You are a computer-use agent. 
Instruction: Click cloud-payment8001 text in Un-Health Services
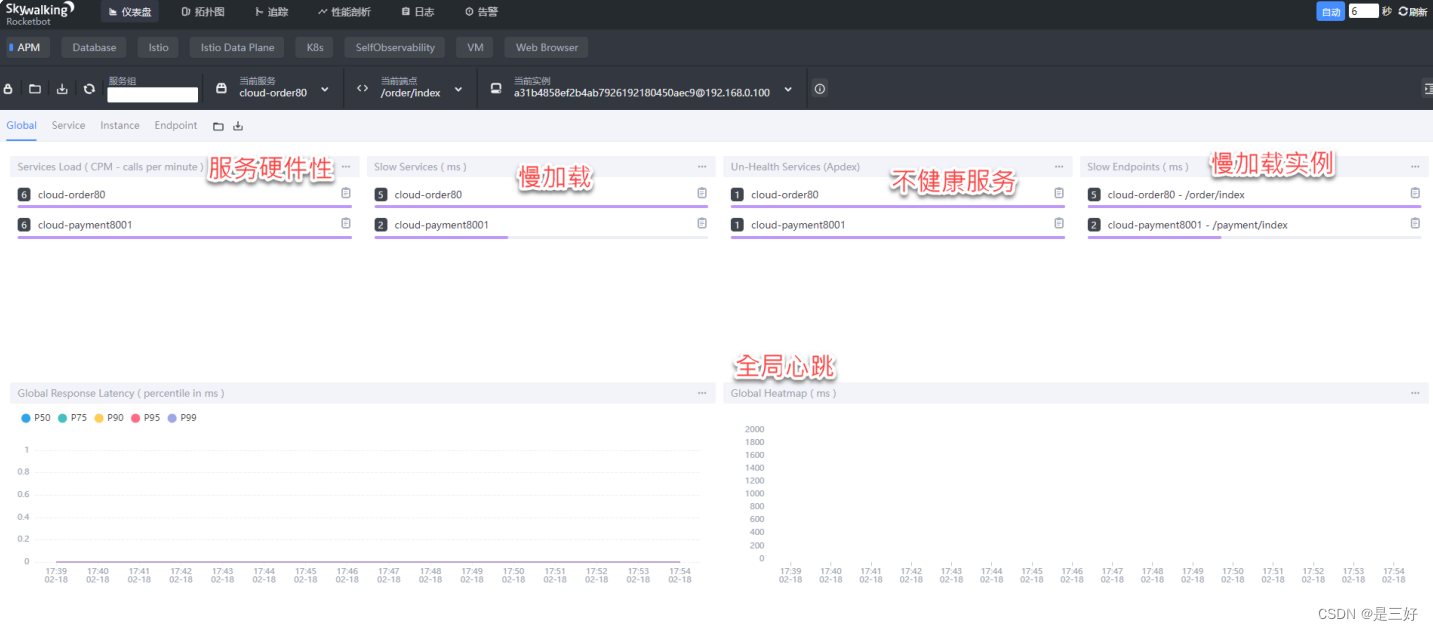(798, 225)
